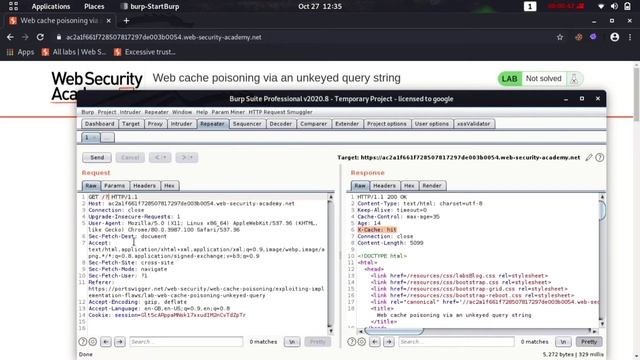Switch to the Proxy tab
The width and height of the screenshot is (640, 360).
(155, 124)
